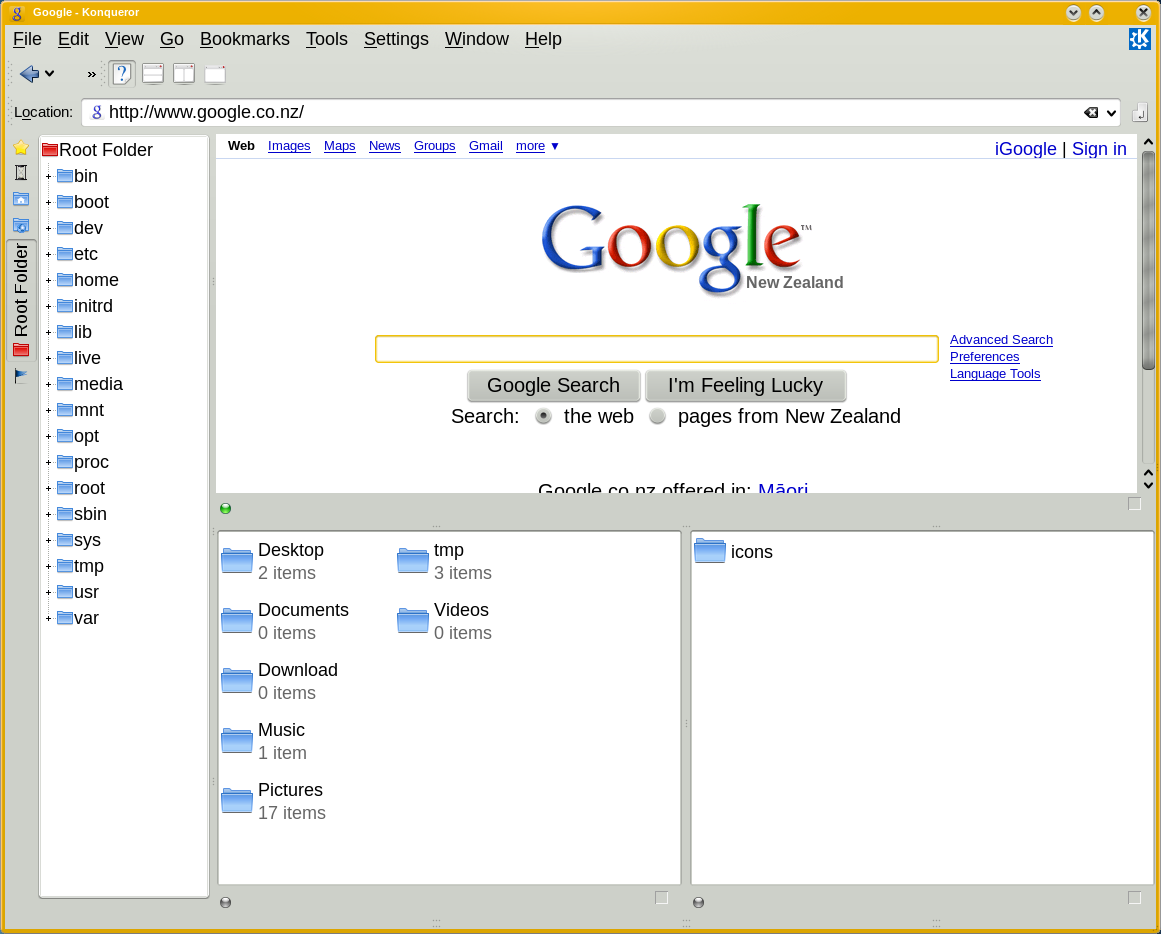Expand the bin tree folder
This screenshot has width=1161, height=934.
[48, 176]
